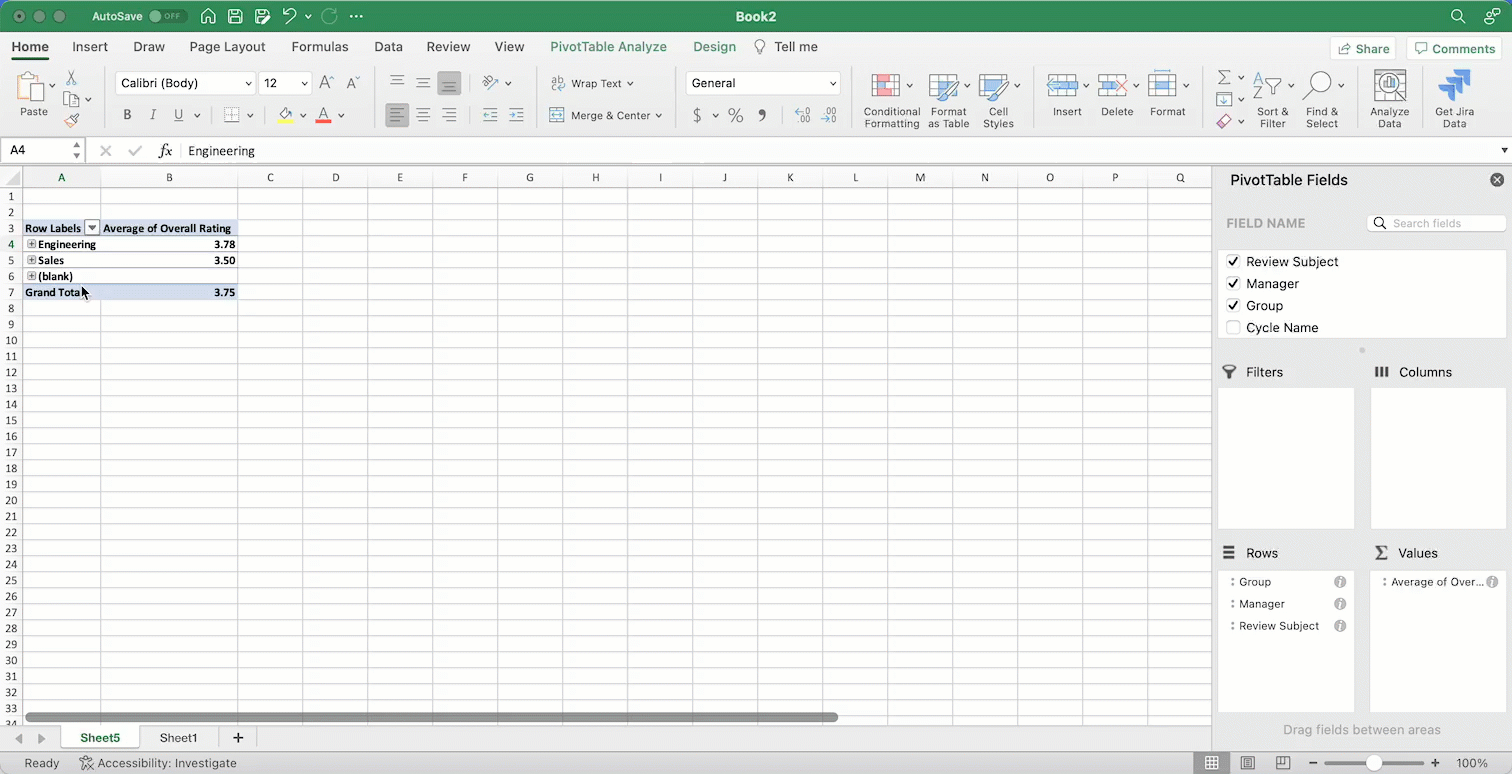Click the Paste clipboard icon

click(x=33, y=88)
